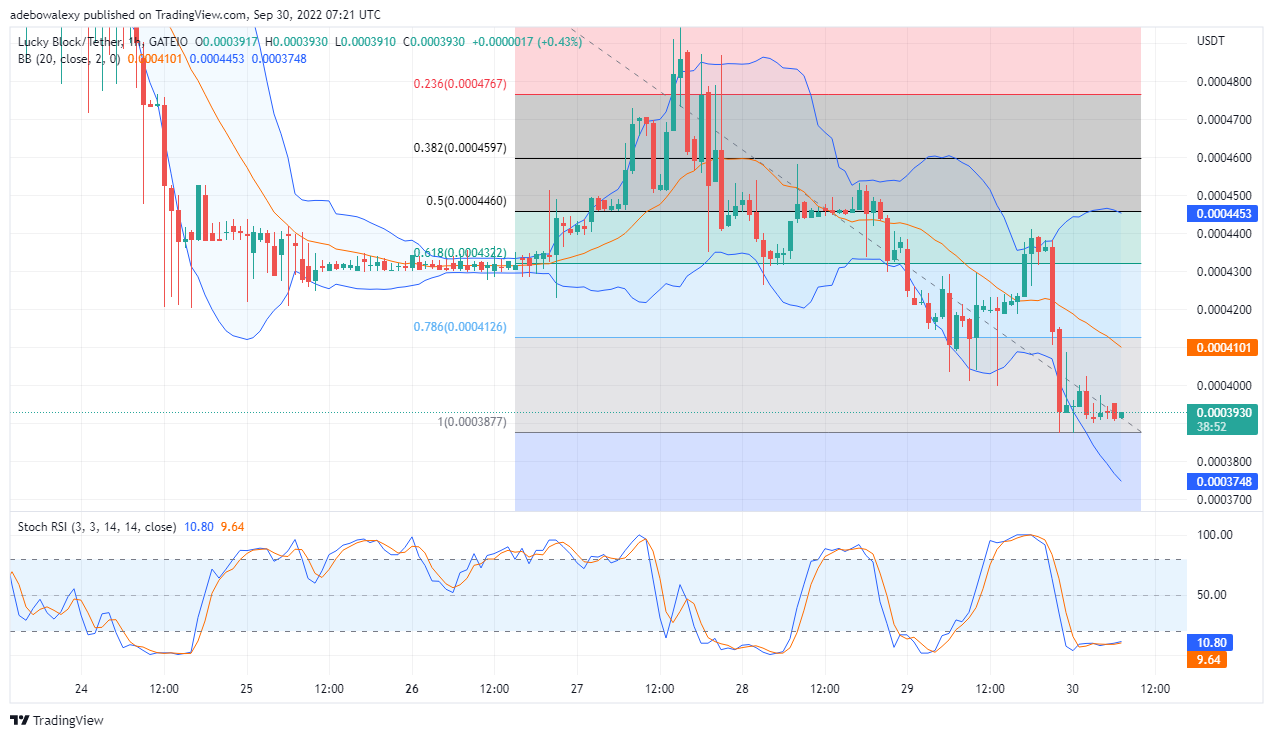The width and height of the screenshot is (1273, 738).
Task: Click the 0.0004300 price axis label
Action: 1224,272
